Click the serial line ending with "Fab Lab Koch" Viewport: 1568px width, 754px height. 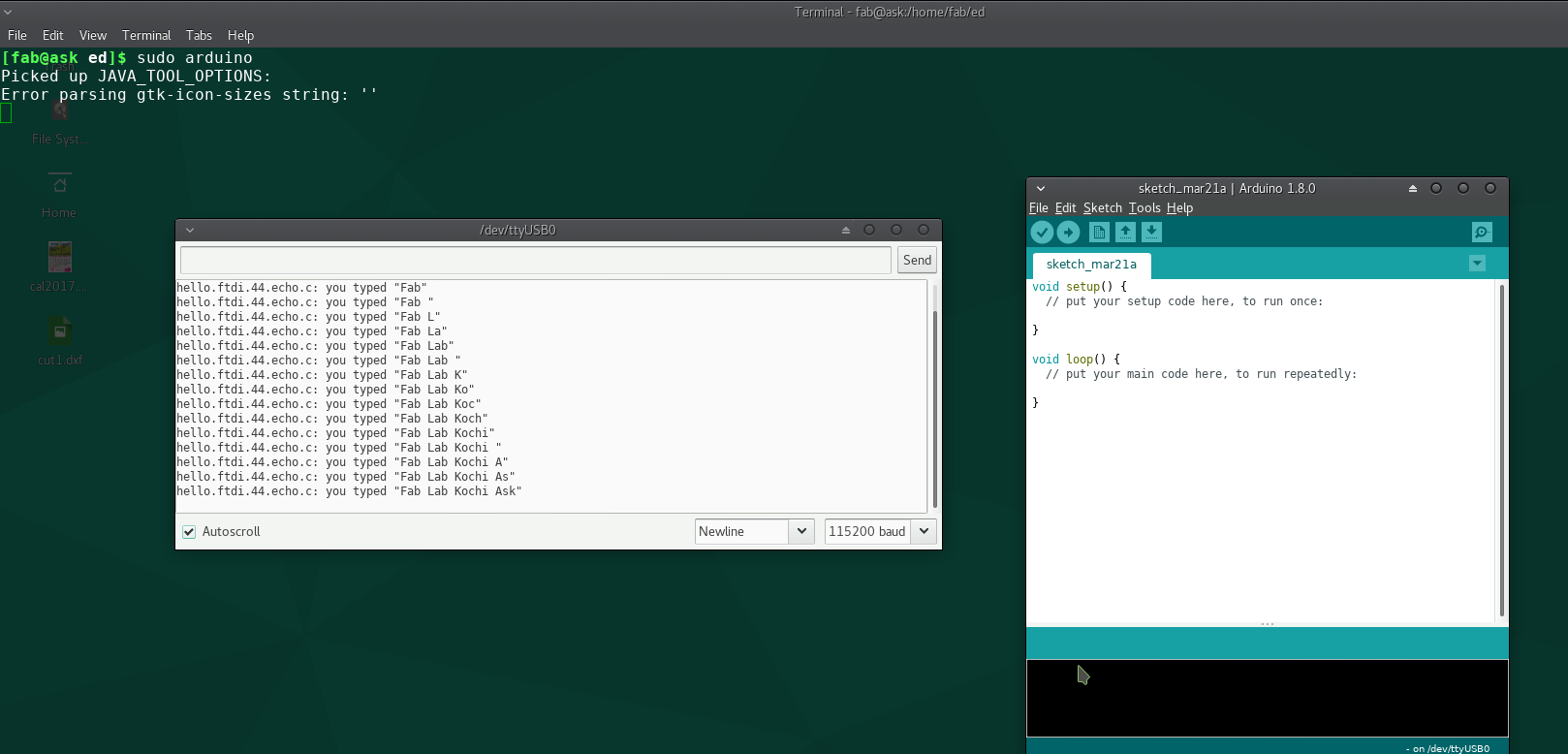332,419
